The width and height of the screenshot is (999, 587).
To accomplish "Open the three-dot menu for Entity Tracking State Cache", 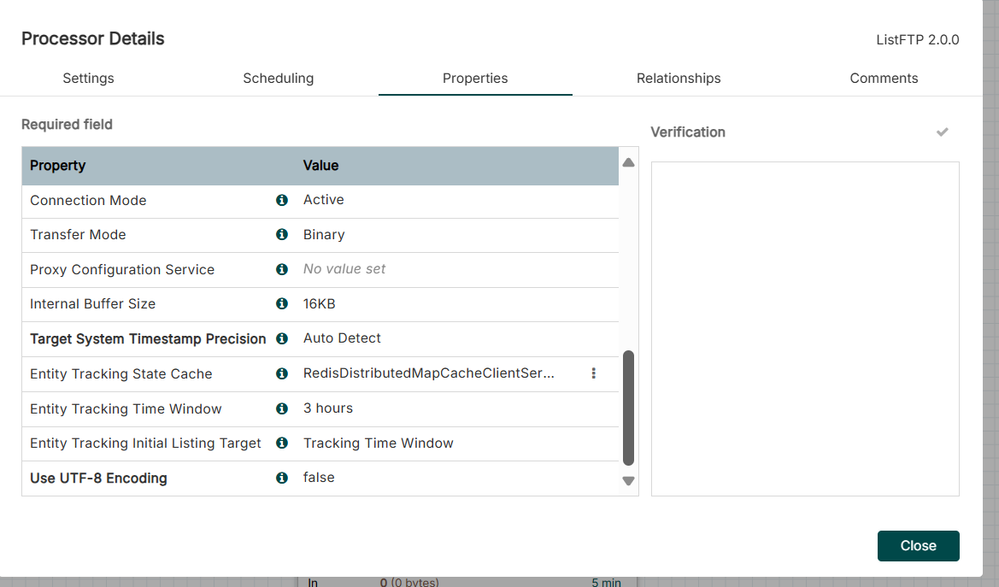I will coord(593,372).
